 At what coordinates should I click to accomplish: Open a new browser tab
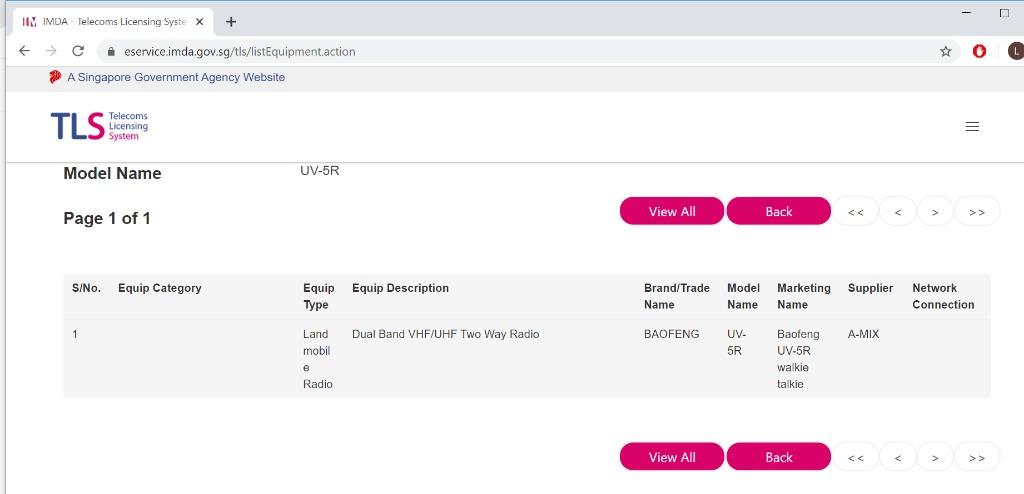point(231,22)
